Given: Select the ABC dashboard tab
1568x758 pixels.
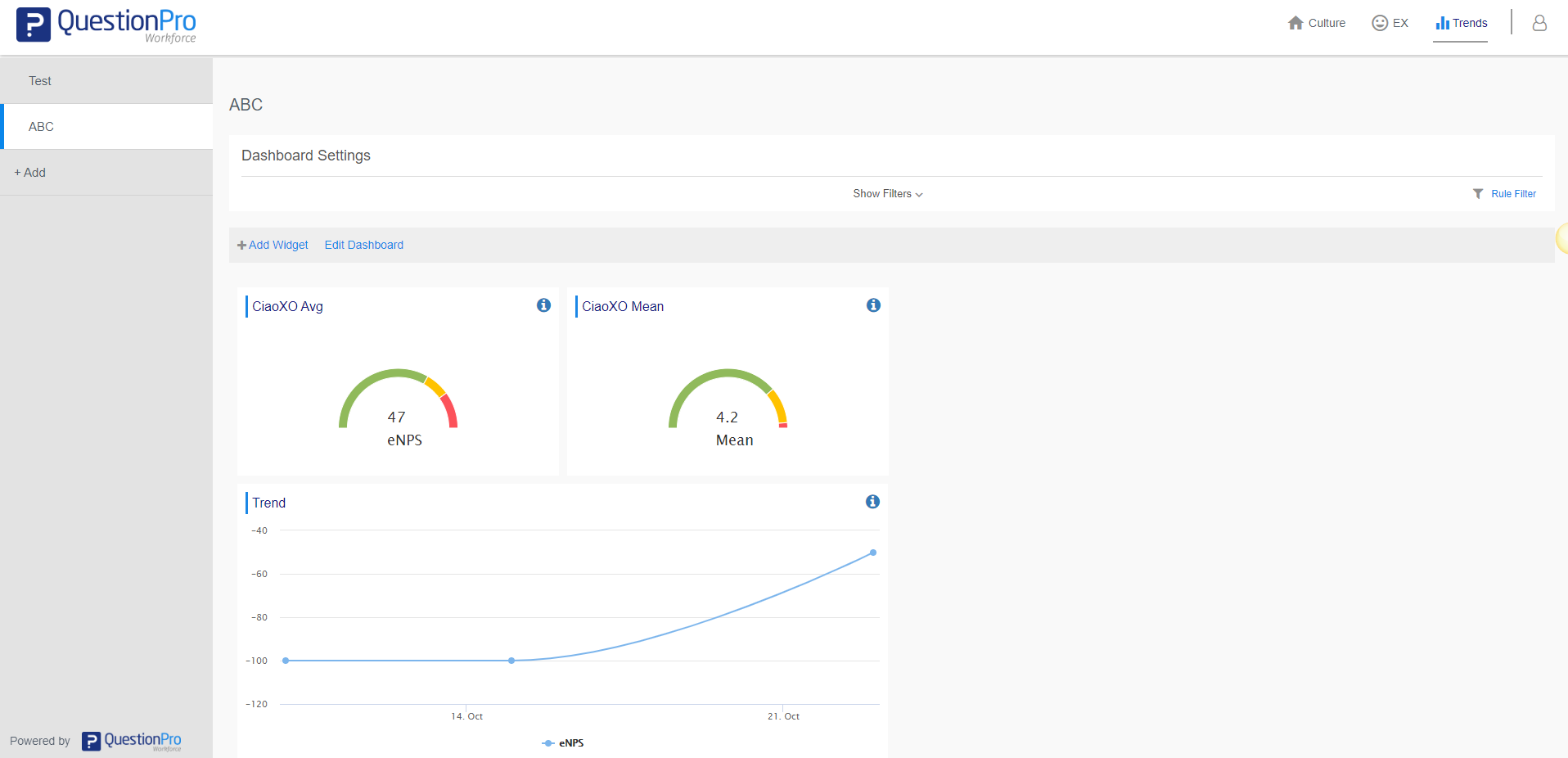Looking at the screenshot, I should click(x=41, y=126).
